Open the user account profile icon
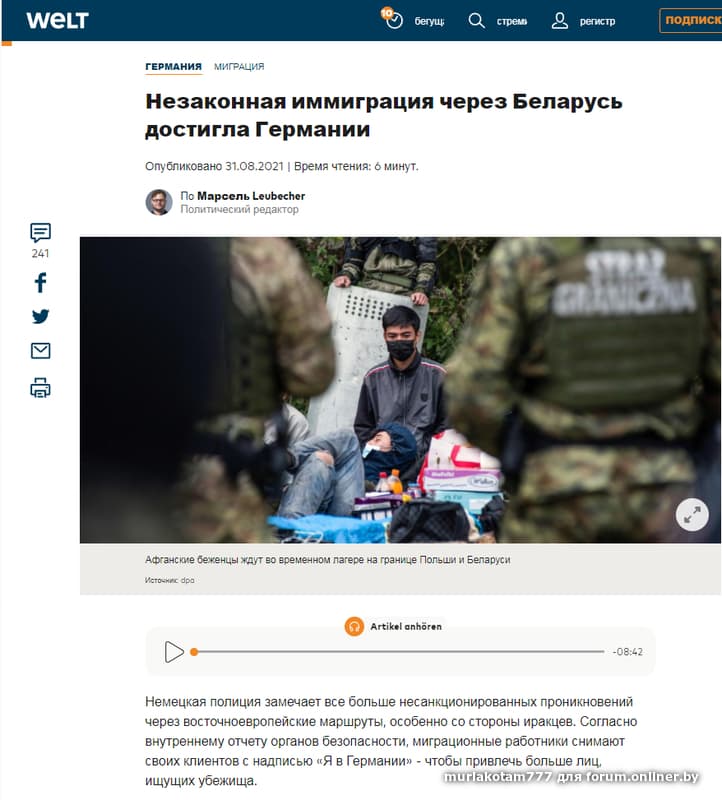 click(x=560, y=20)
